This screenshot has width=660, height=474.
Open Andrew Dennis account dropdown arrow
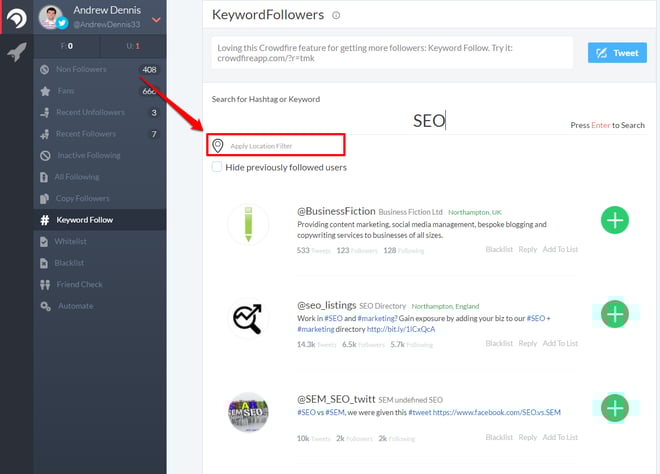click(156, 20)
